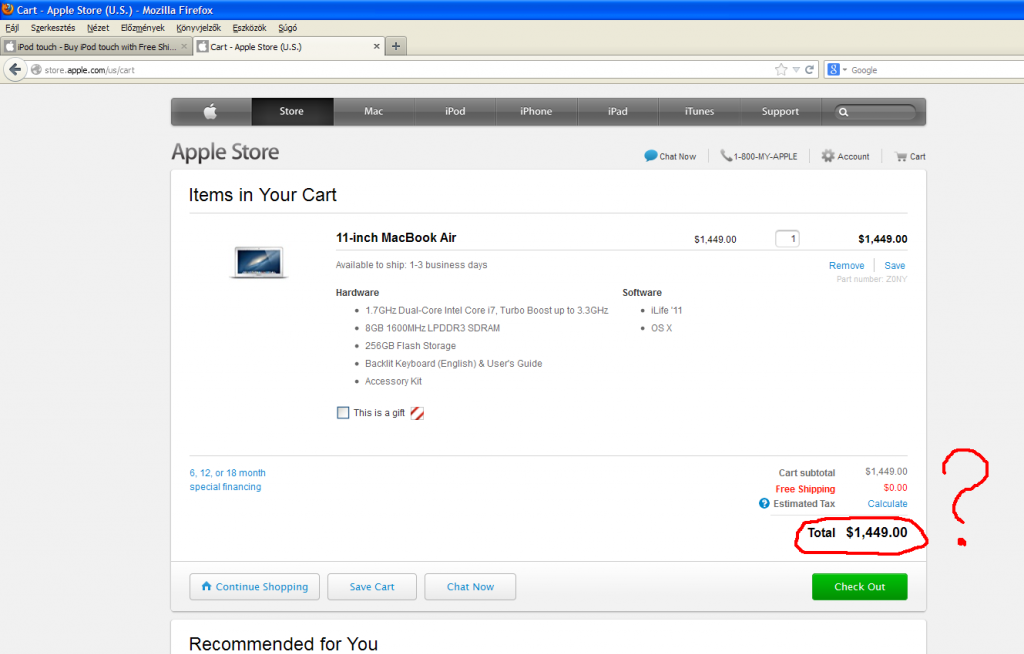Click the Save Cart button
Viewport: 1024px width, 654px height.
372,587
